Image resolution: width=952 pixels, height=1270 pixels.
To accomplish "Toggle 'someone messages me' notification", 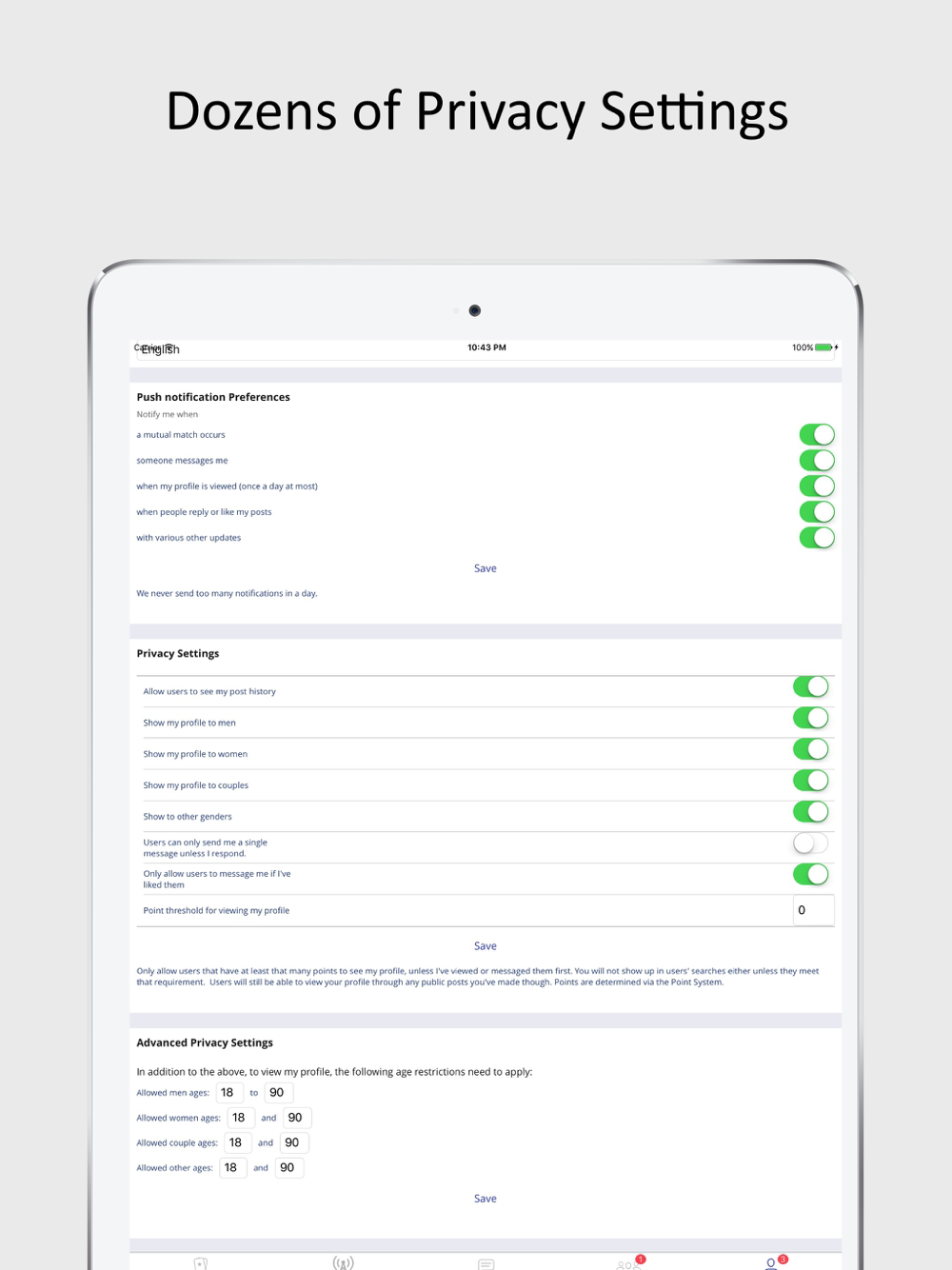I will point(817,461).
